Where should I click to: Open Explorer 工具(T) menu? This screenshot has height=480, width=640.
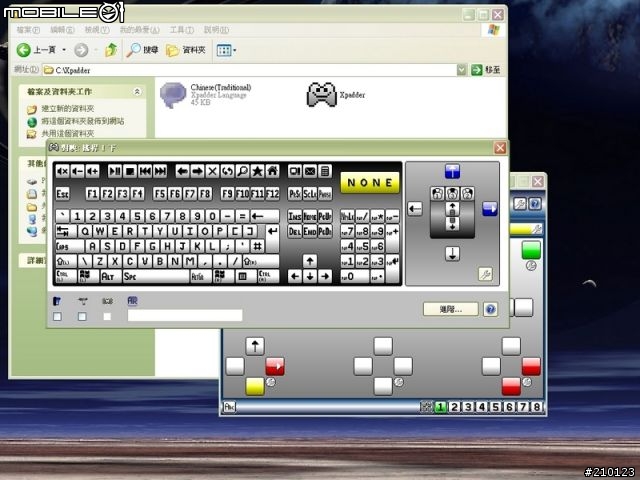point(182,30)
